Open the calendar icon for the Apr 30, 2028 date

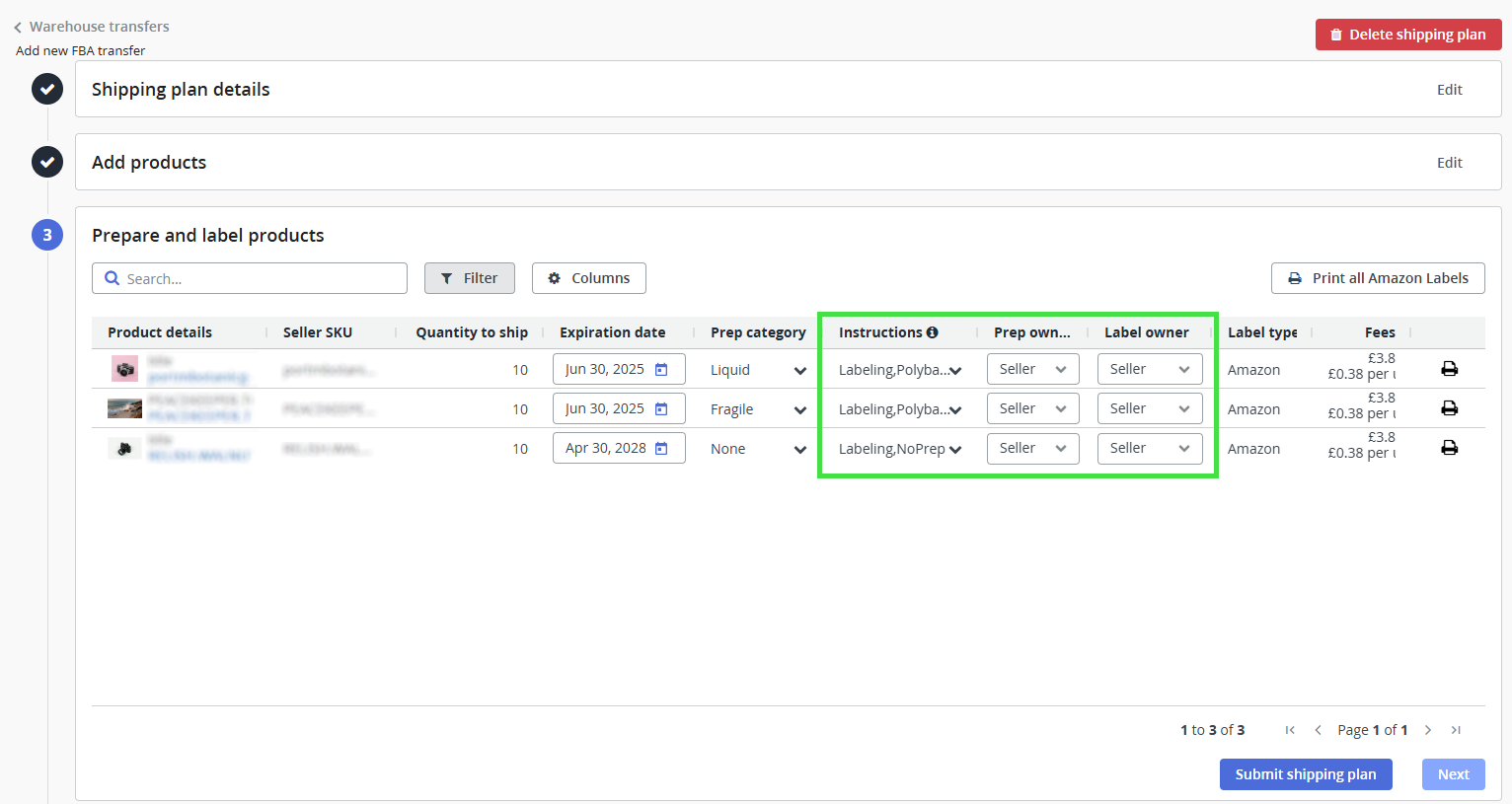pos(661,448)
